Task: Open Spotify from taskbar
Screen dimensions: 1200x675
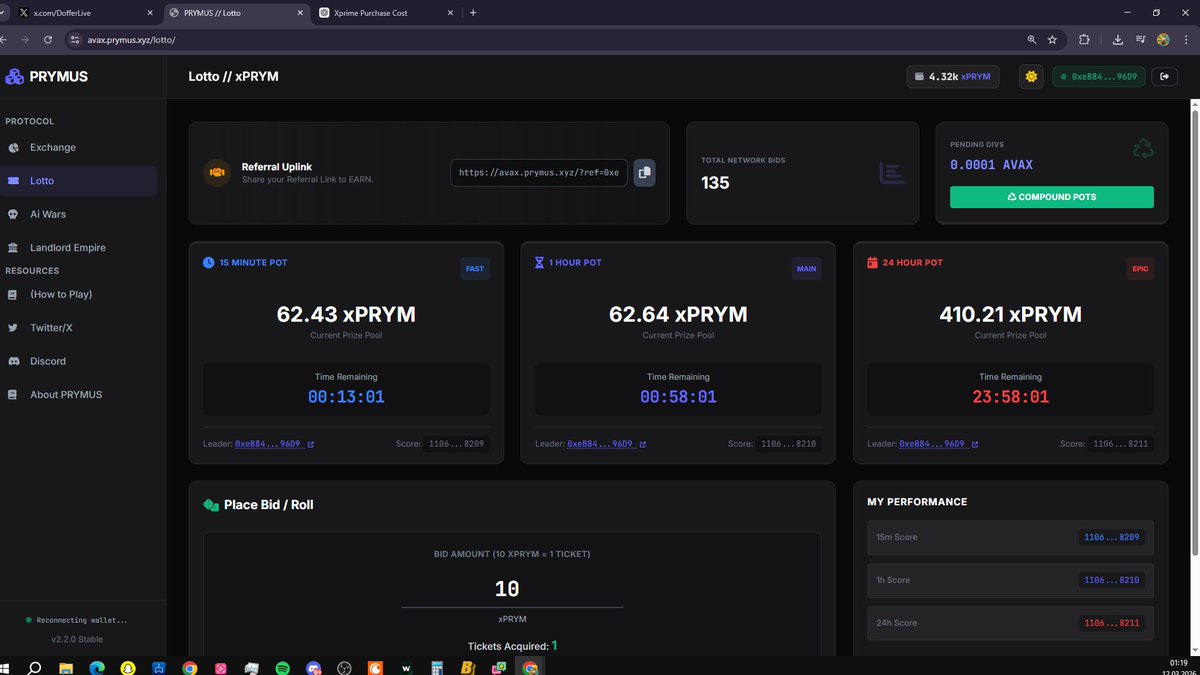Action: coord(282,667)
